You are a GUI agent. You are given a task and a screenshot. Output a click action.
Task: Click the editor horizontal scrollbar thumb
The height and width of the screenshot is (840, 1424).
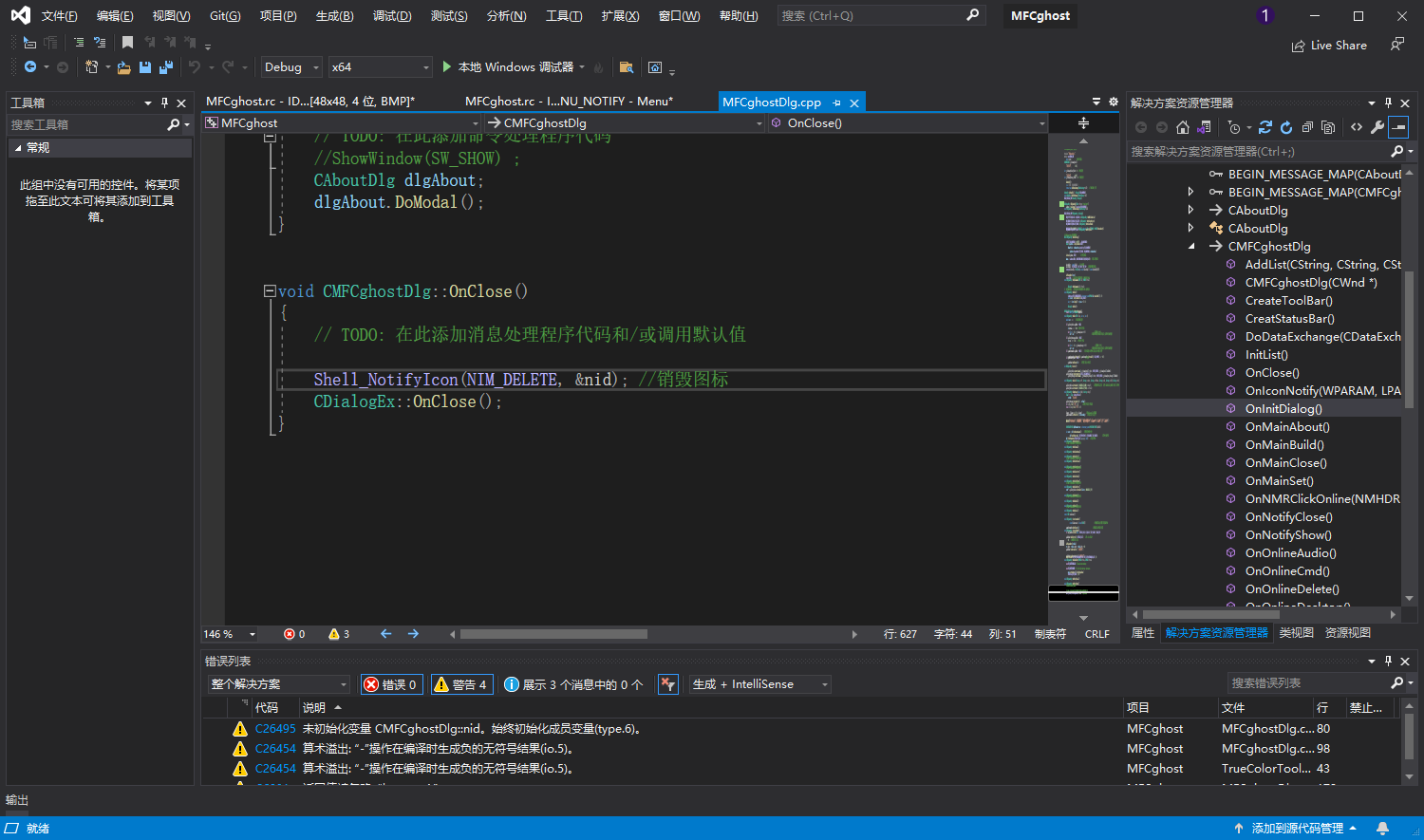pyautogui.click(x=553, y=634)
